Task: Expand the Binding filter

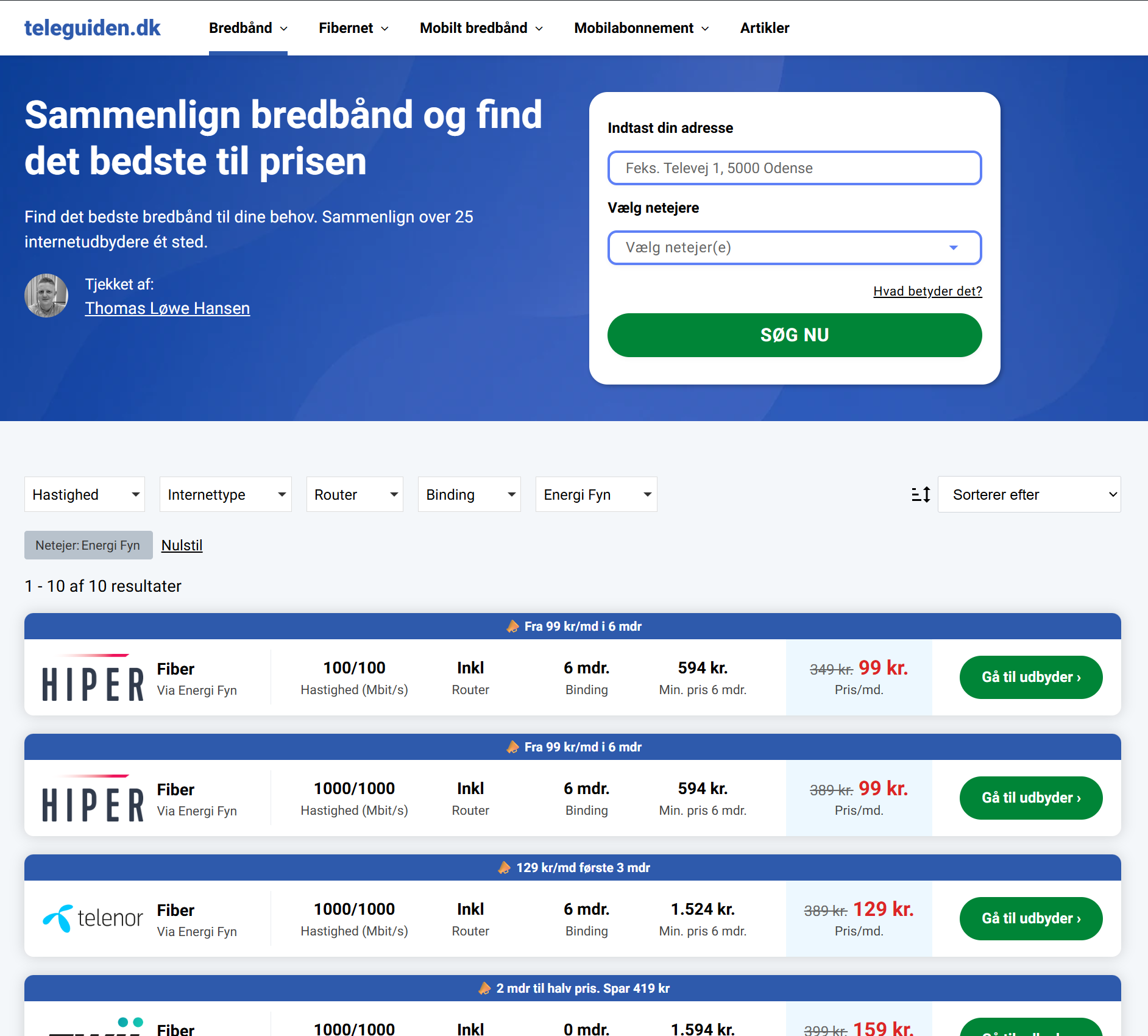Action: coord(469,494)
